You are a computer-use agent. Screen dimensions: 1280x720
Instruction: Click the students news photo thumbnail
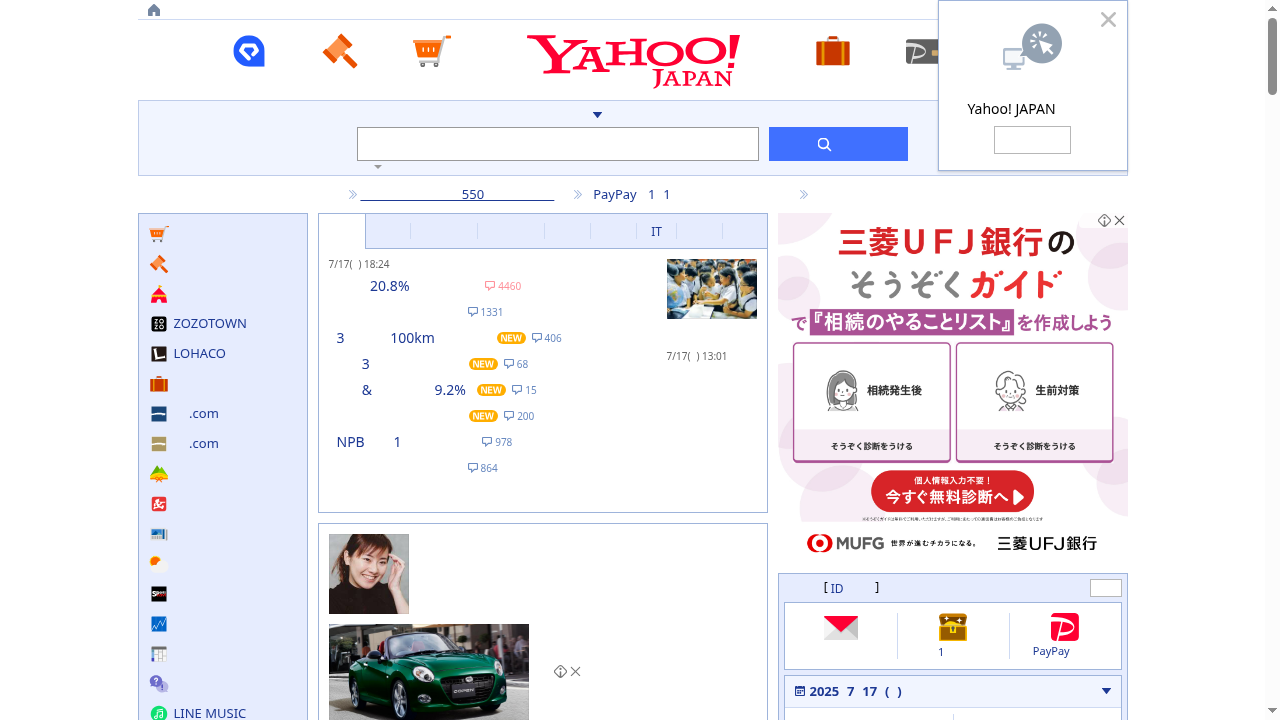[x=712, y=289]
